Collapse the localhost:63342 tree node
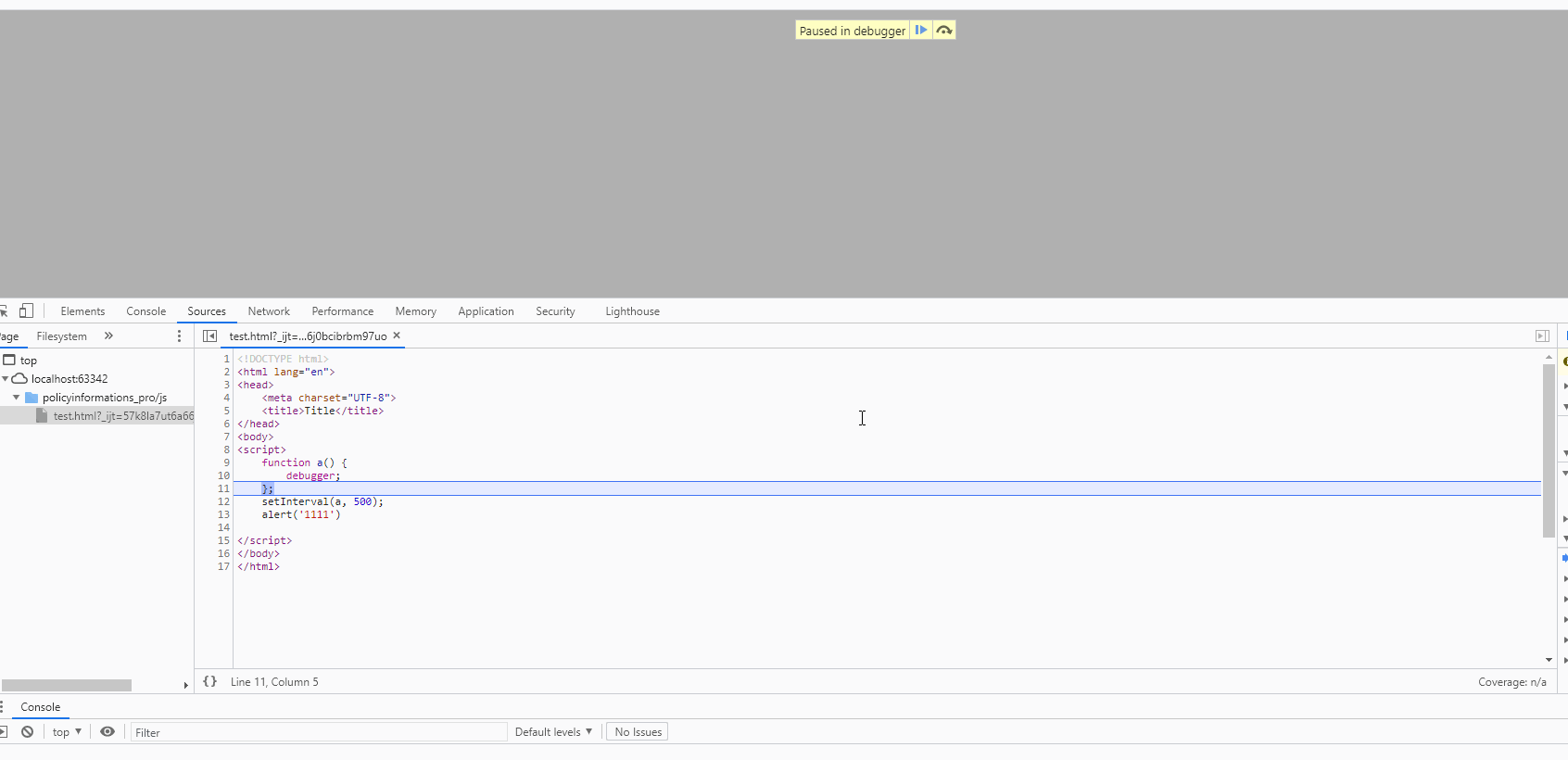The width and height of the screenshot is (1568, 760). coord(6,379)
